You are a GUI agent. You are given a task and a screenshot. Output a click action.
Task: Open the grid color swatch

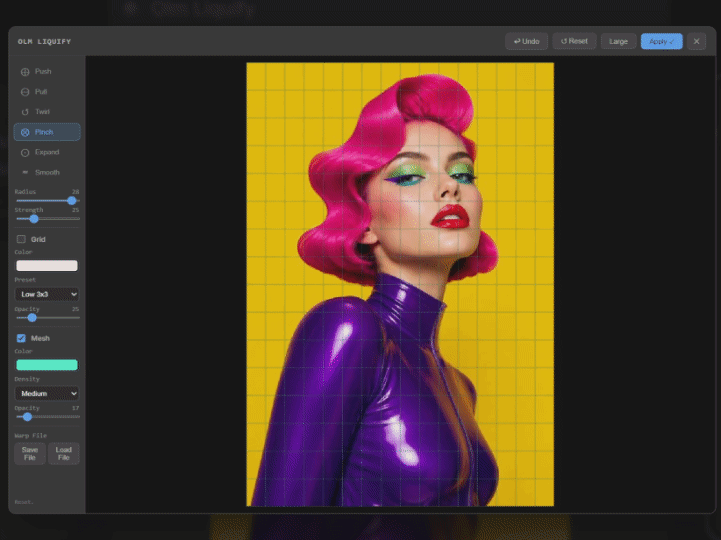[x=47, y=266]
